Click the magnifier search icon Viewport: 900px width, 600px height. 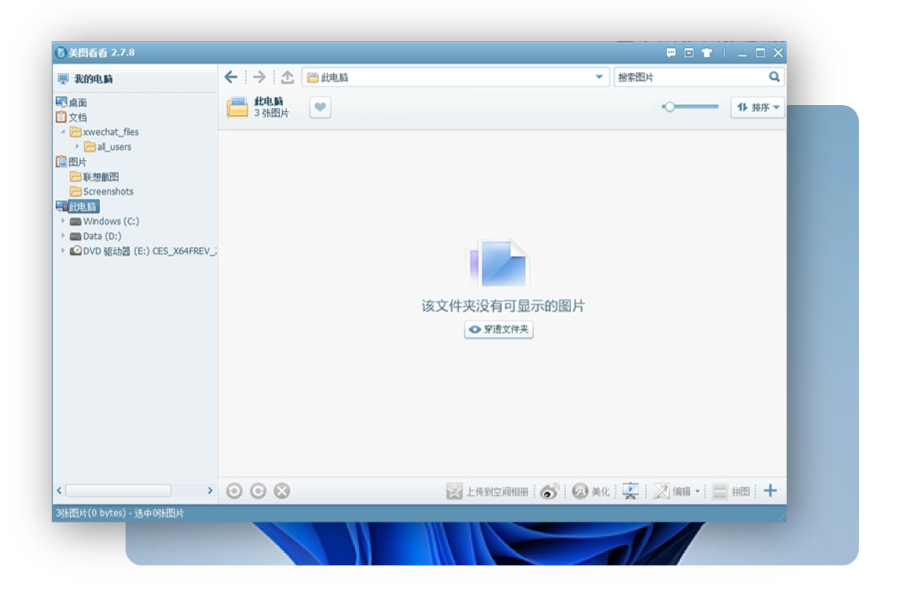[774, 77]
